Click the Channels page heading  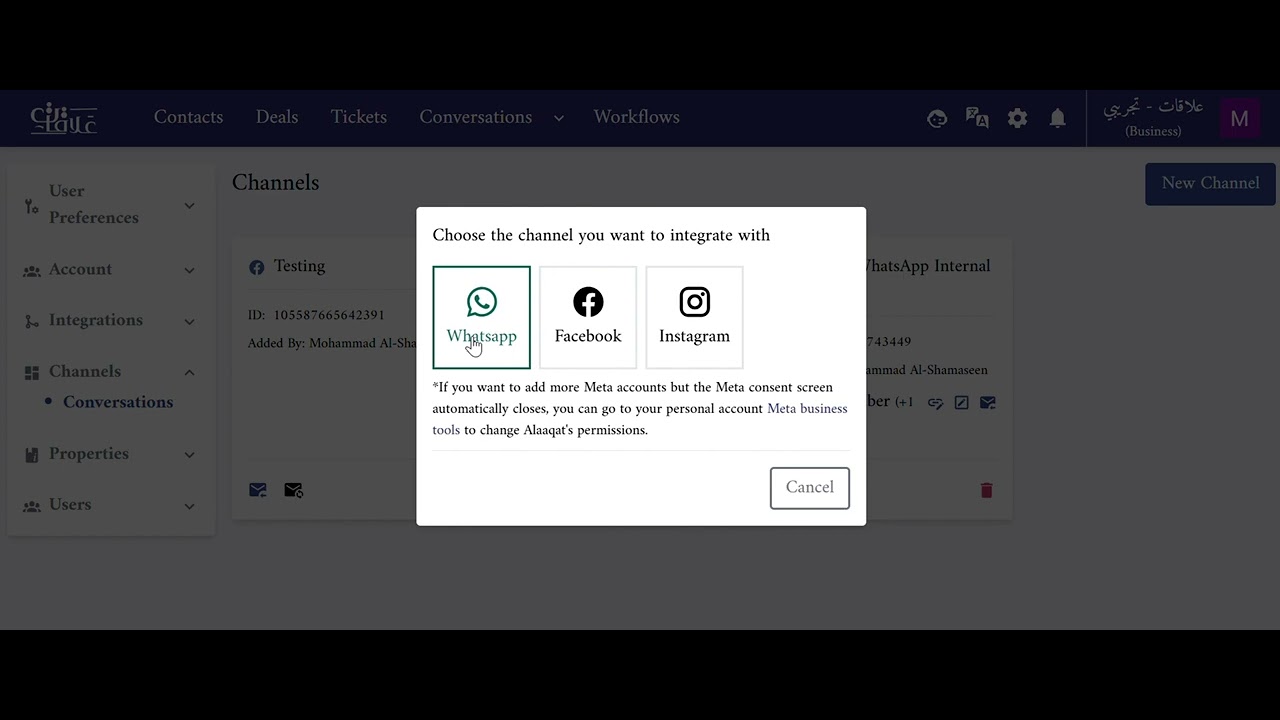275,183
